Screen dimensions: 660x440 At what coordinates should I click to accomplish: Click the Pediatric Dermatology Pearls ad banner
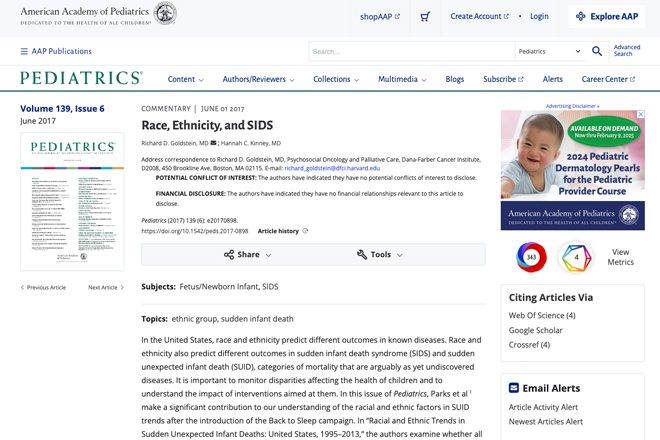coord(572,170)
